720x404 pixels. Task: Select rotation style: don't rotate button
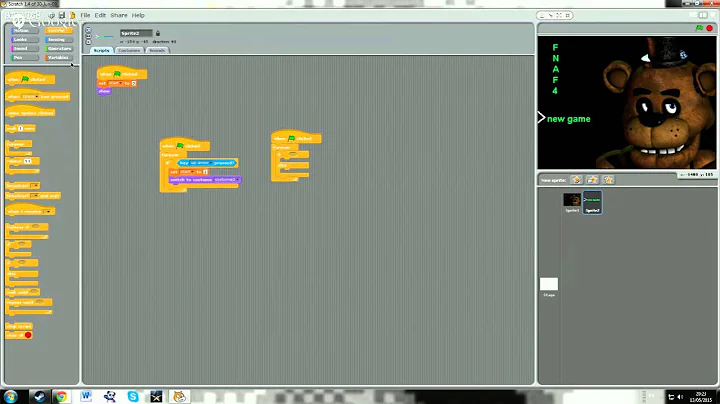pyautogui.click(x=89, y=42)
